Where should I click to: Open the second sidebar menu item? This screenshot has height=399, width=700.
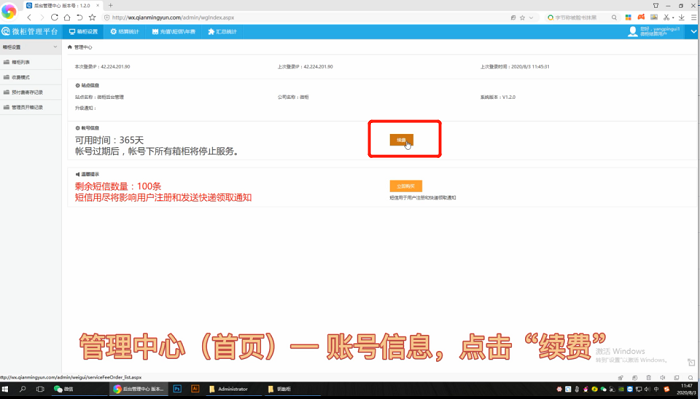[x=31, y=77]
